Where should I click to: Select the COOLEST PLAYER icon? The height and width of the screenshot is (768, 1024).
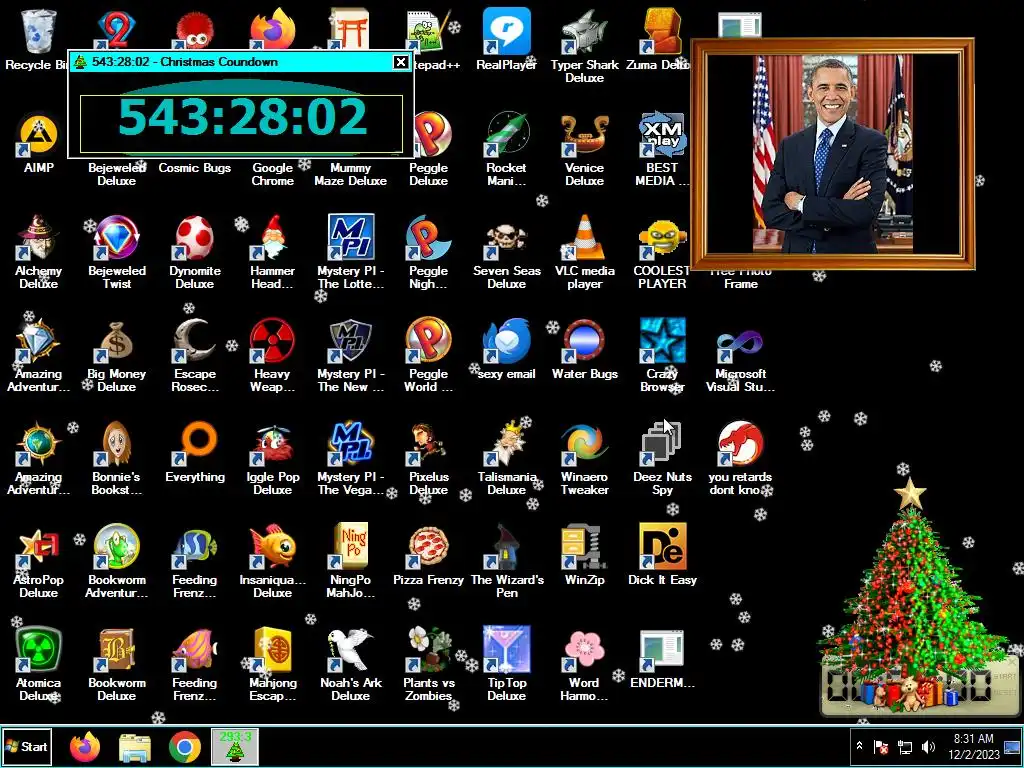tap(662, 238)
